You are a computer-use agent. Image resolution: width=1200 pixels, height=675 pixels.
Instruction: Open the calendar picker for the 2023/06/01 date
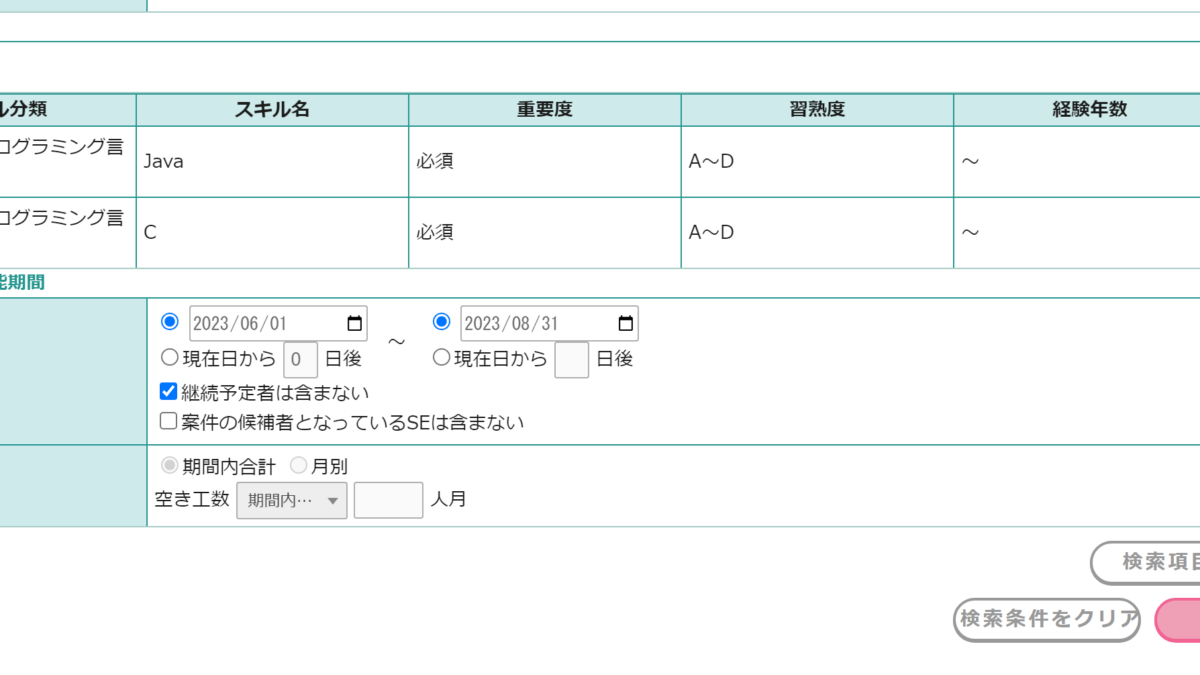pos(354,323)
